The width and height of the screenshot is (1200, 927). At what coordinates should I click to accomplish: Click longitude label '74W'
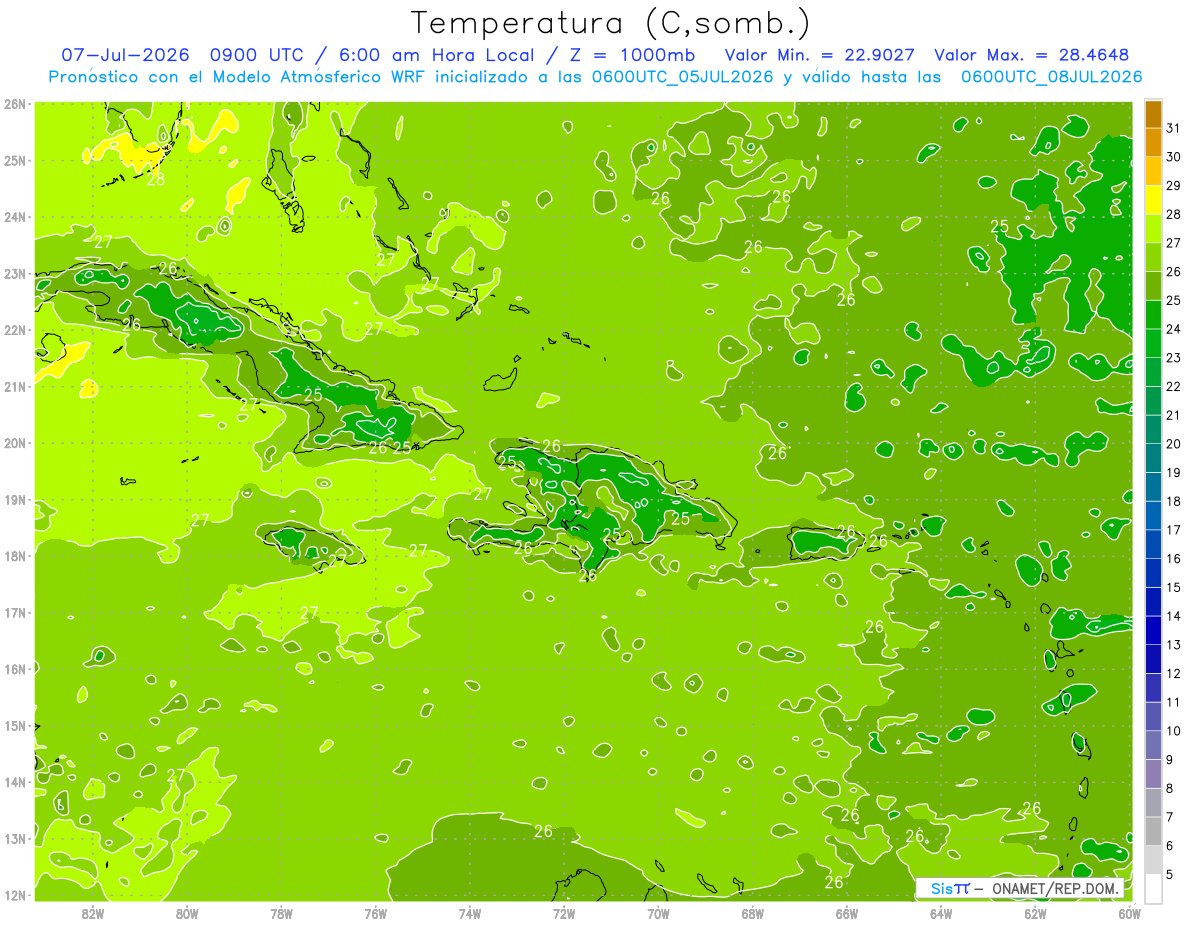[x=470, y=913]
